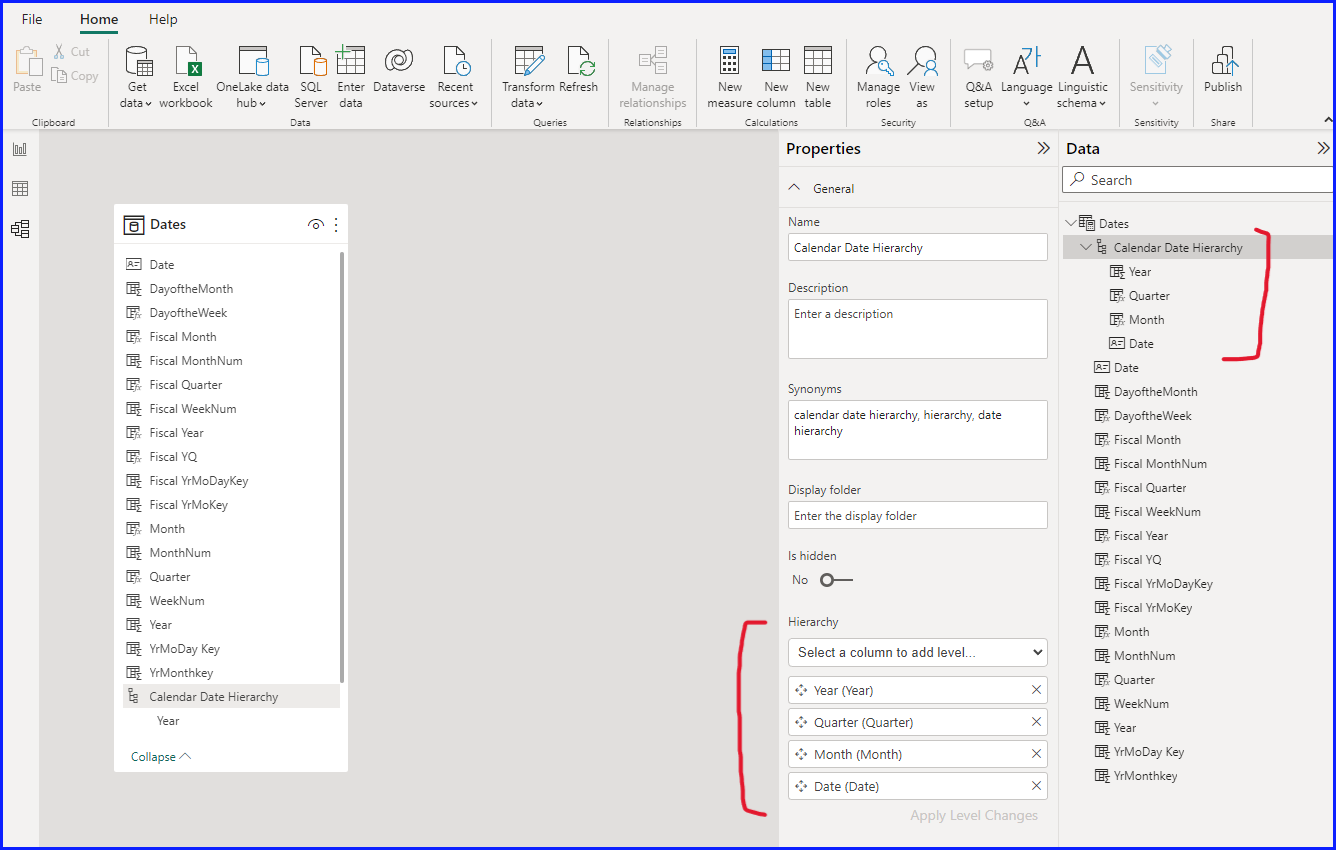Click the Refresh icon
This screenshot has width=1336, height=850.
click(579, 61)
